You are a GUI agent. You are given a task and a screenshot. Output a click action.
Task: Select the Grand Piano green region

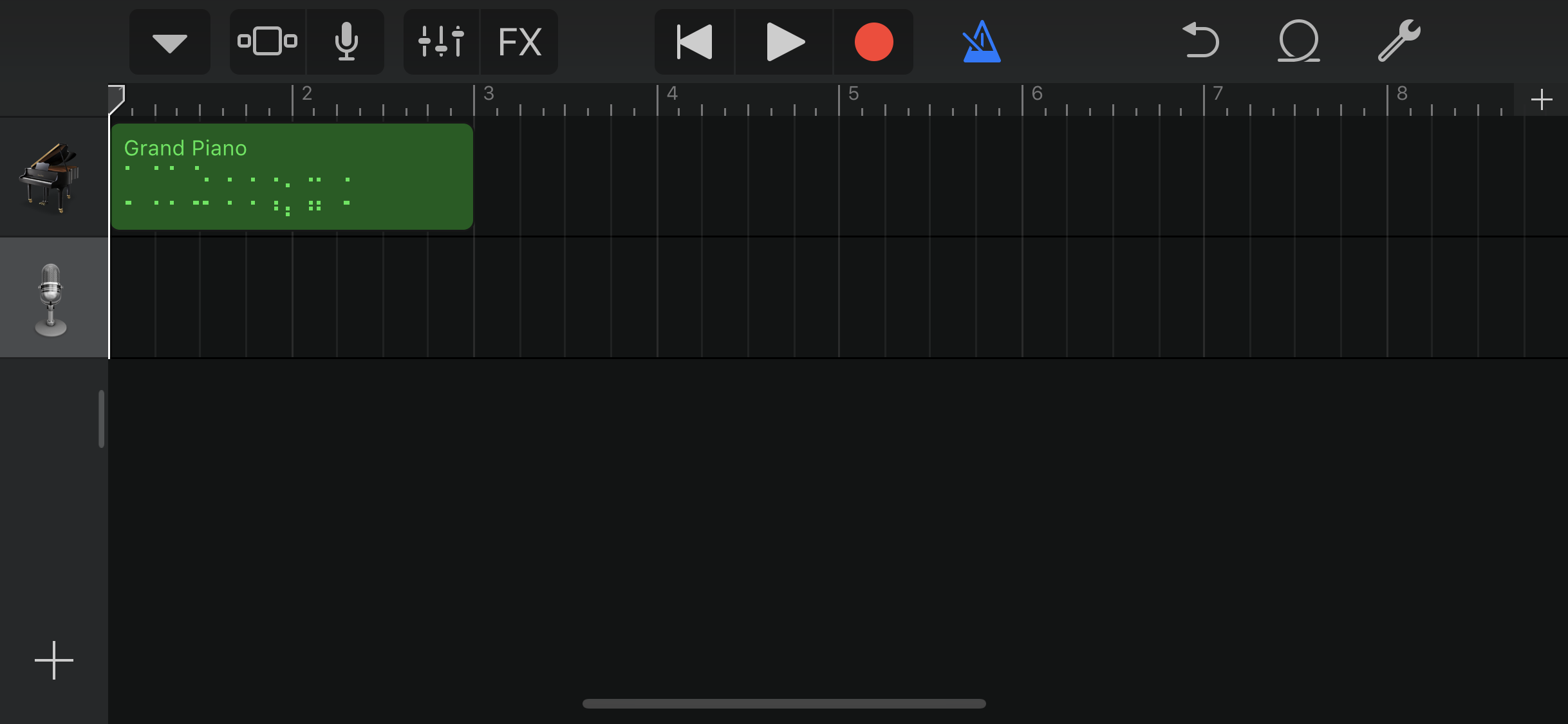[292, 177]
